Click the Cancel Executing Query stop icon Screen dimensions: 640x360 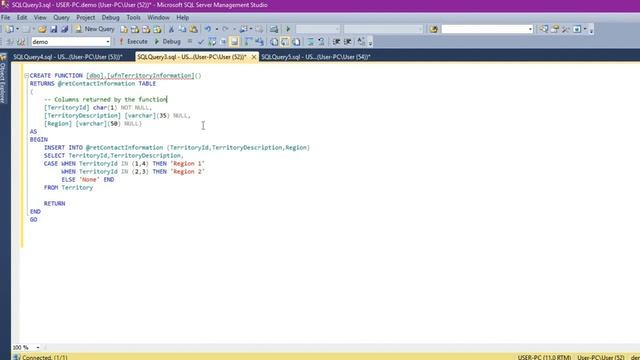190,42
